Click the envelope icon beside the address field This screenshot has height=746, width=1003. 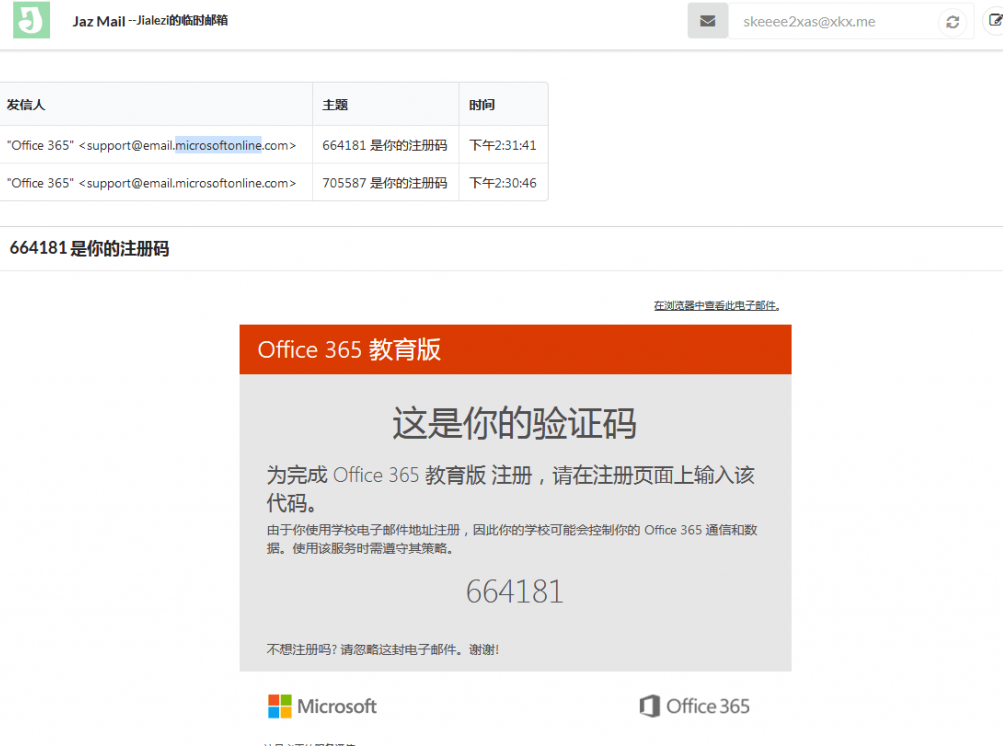click(x=707, y=21)
